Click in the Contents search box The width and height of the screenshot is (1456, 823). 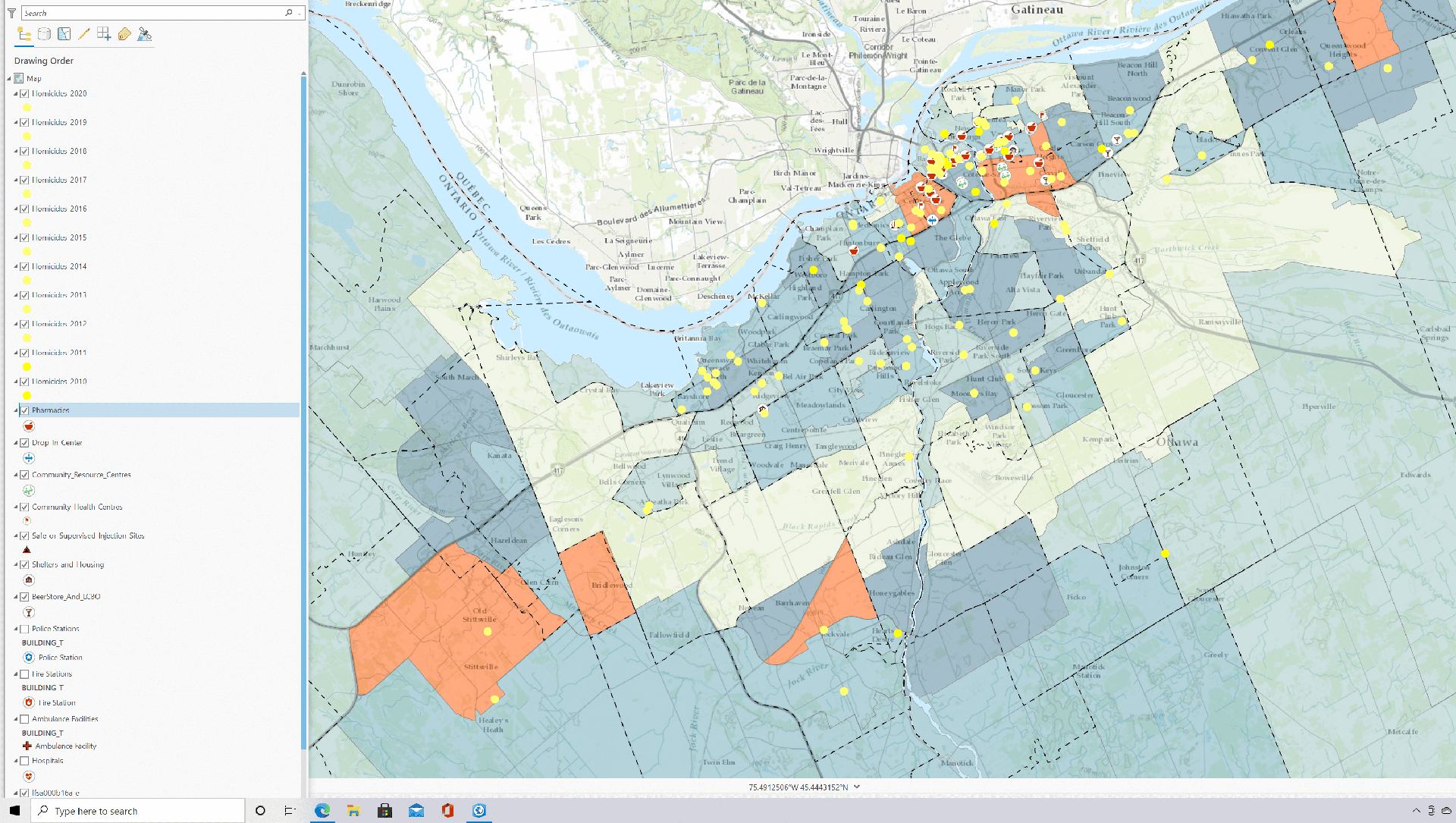coord(152,13)
